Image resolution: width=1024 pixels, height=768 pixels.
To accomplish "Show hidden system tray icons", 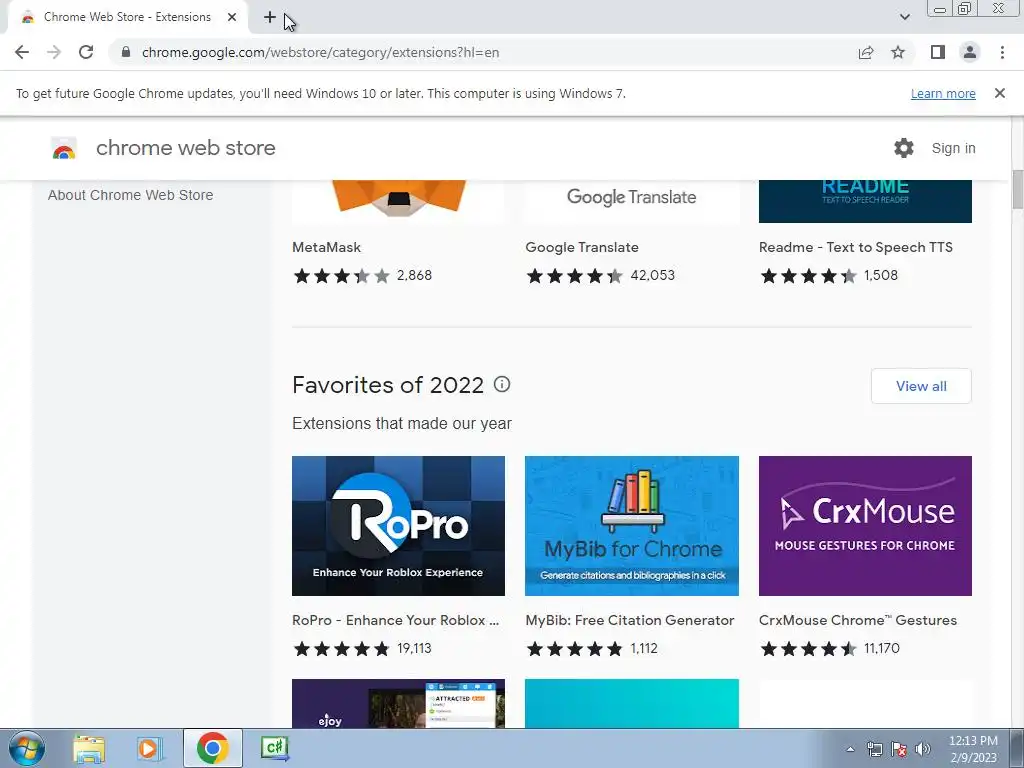I will 850,749.
